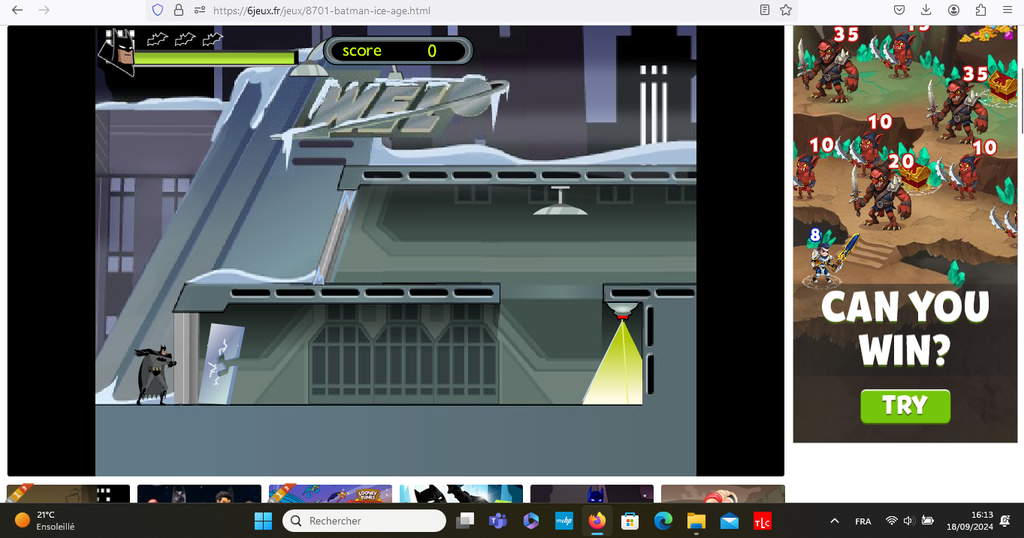Click the green TRY button in the ad
This screenshot has height=538, width=1024.
(x=905, y=405)
